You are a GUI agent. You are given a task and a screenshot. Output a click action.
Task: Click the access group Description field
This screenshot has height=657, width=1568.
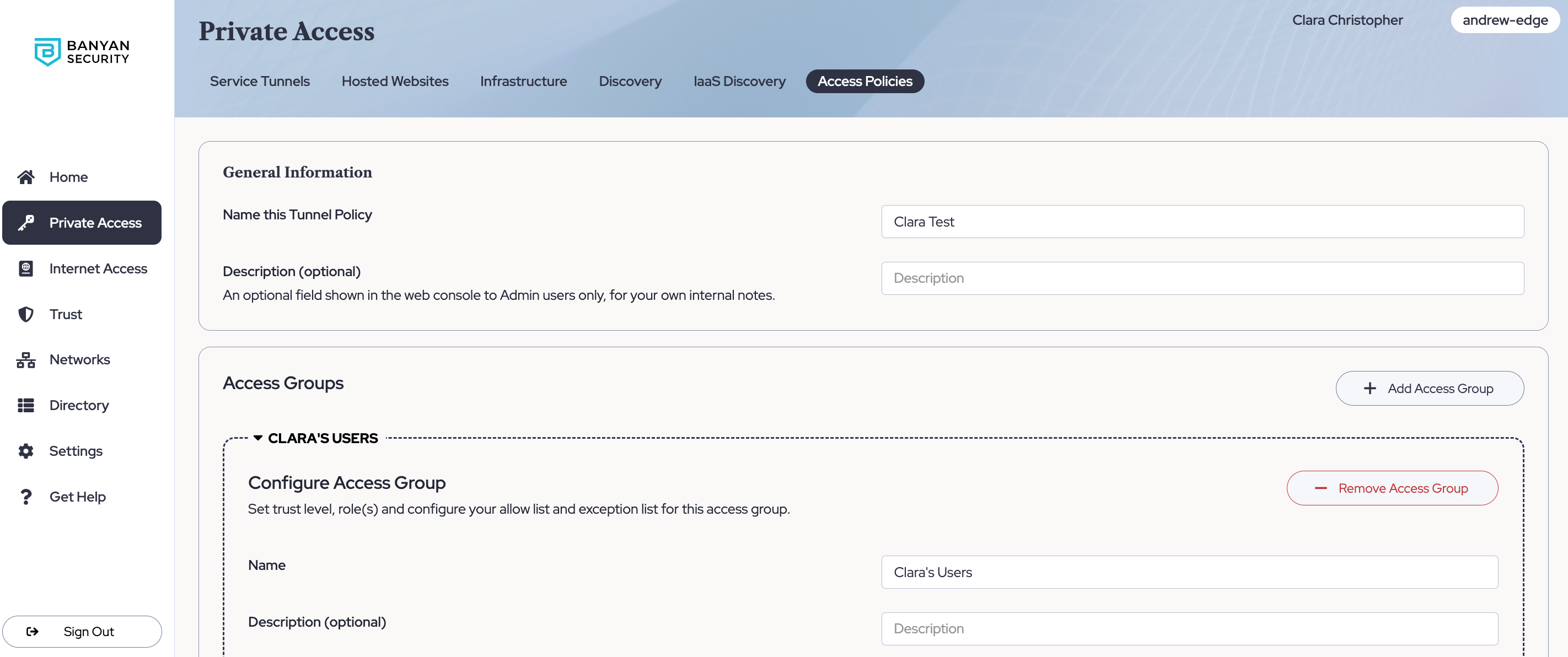pyautogui.click(x=1189, y=628)
